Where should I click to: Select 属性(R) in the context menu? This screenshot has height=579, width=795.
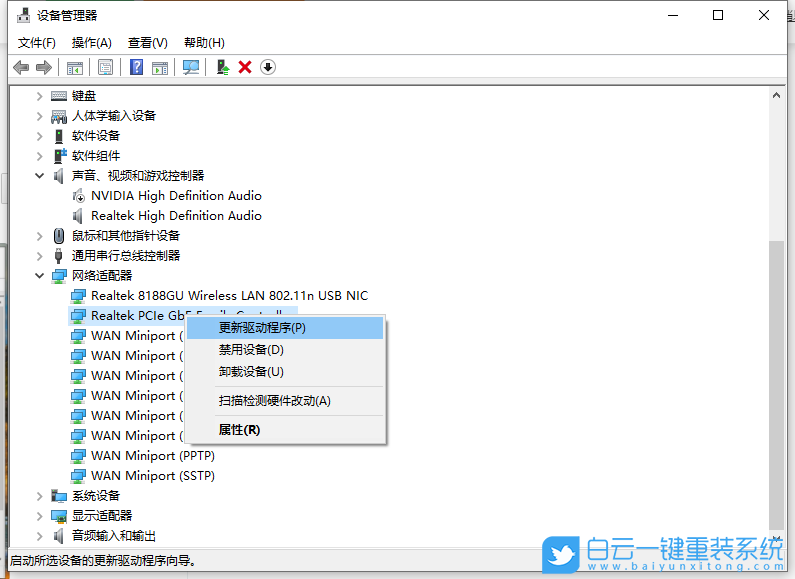pyautogui.click(x=239, y=430)
